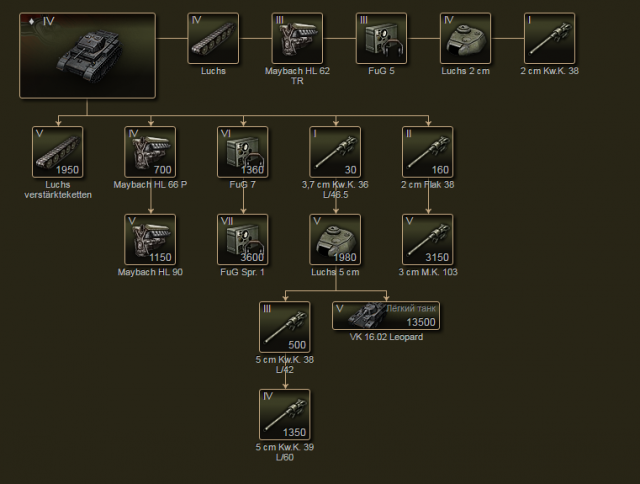Screen dimensions: 640x484
Task: Research Luchs verstärkteketten tracks for 1950
Action: [58, 152]
